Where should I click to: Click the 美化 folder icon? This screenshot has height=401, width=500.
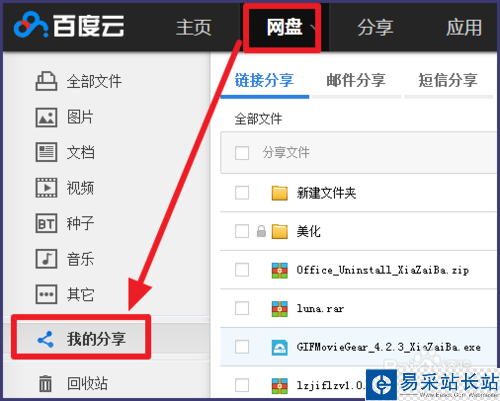click(x=280, y=231)
